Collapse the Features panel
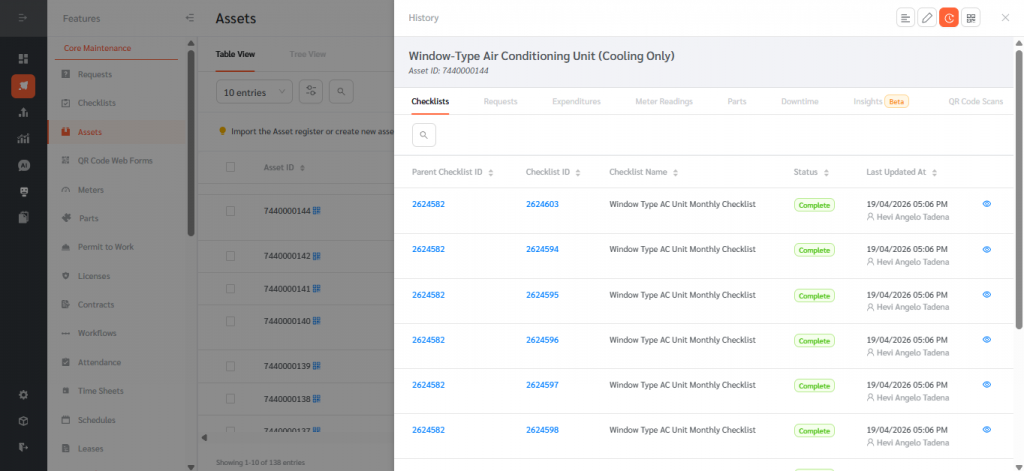 [190, 18]
